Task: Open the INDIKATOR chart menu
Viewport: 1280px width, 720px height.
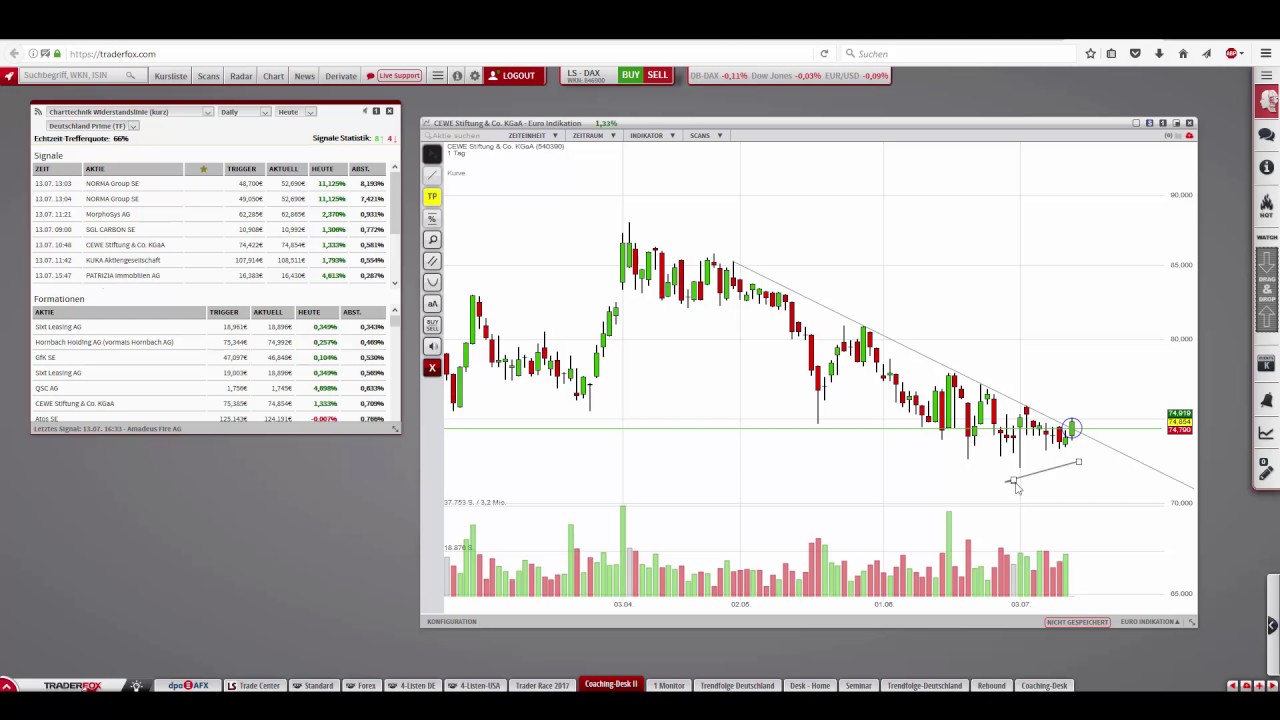Action: tap(652, 136)
